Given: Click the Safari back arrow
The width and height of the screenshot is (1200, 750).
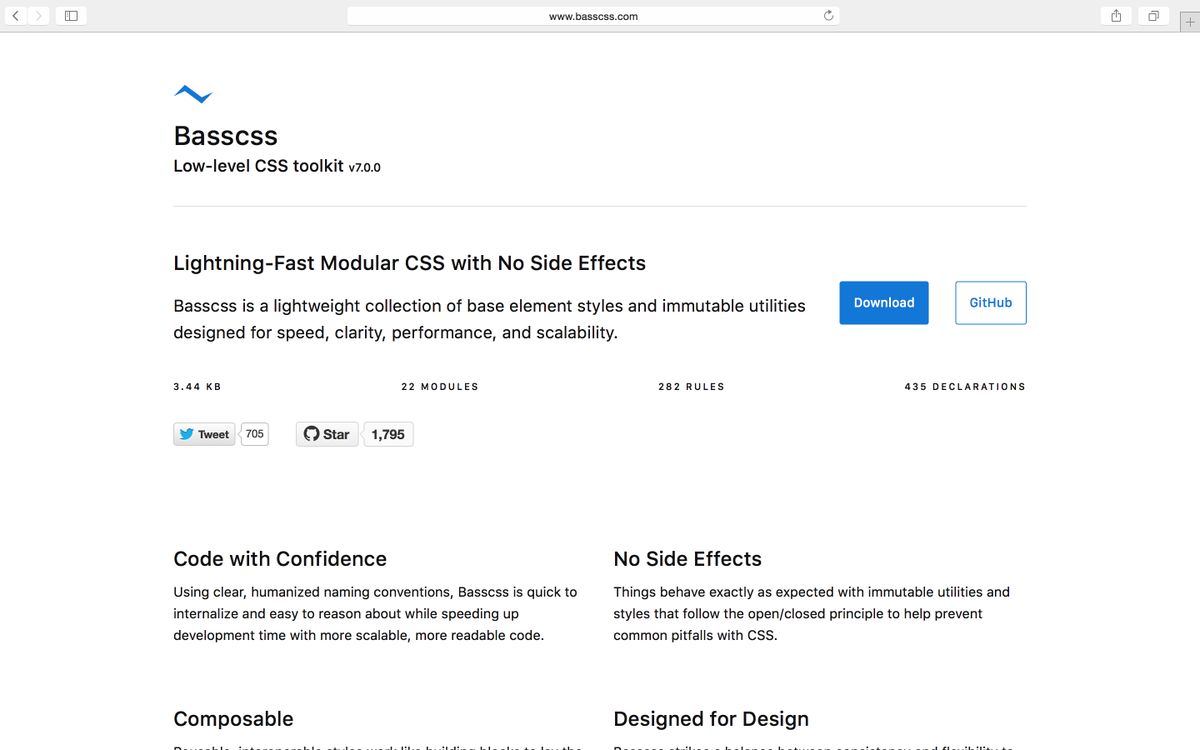Looking at the screenshot, I should pos(16,16).
